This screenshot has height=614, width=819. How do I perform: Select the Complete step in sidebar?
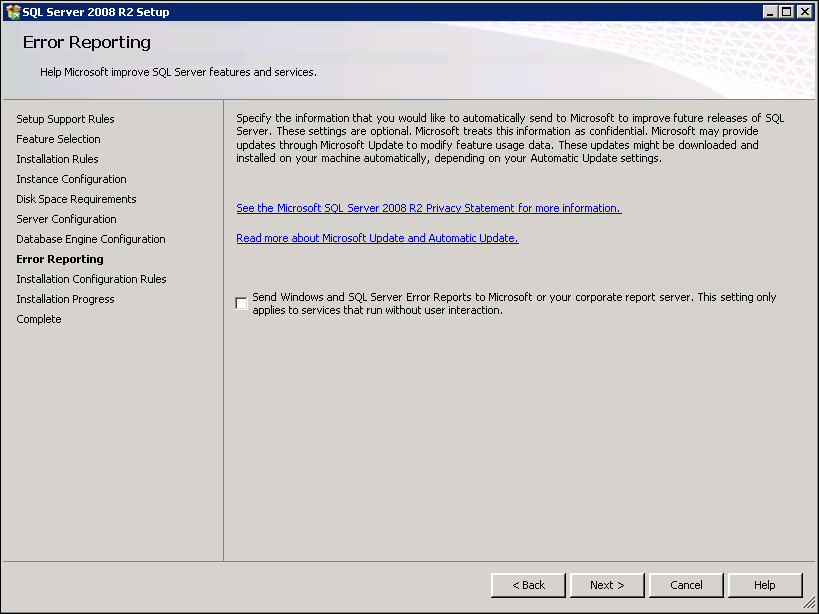pyautogui.click(x=39, y=319)
